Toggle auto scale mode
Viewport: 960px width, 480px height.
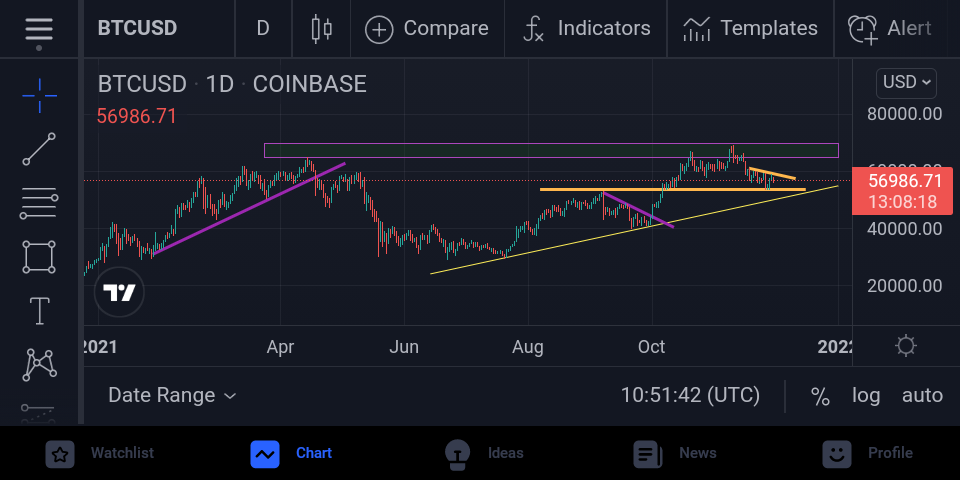click(x=922, y=396)
